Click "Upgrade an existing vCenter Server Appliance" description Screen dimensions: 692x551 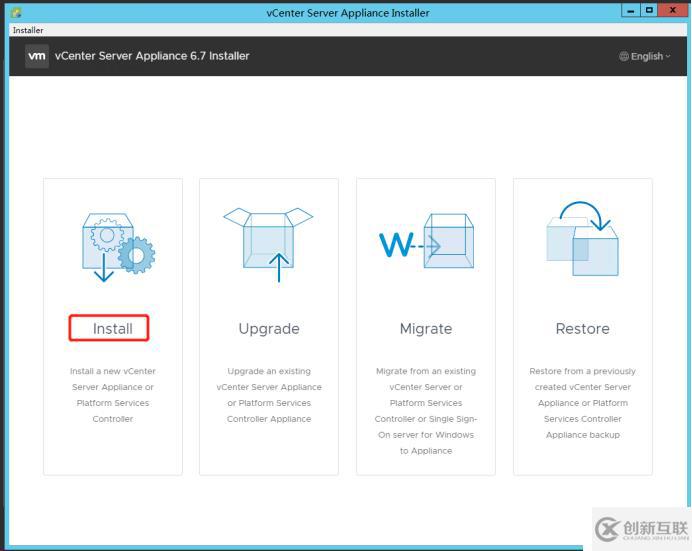[269, 395]
